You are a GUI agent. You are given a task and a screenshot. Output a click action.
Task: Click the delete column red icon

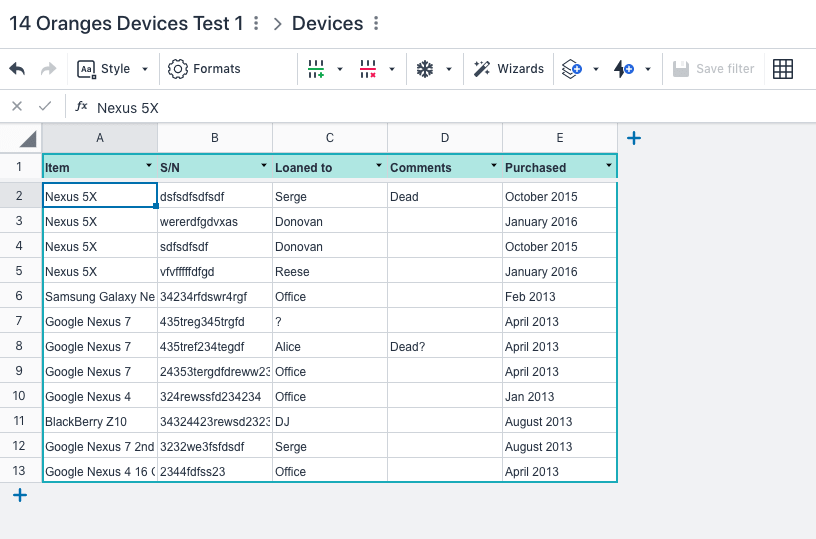click(368, 69)
